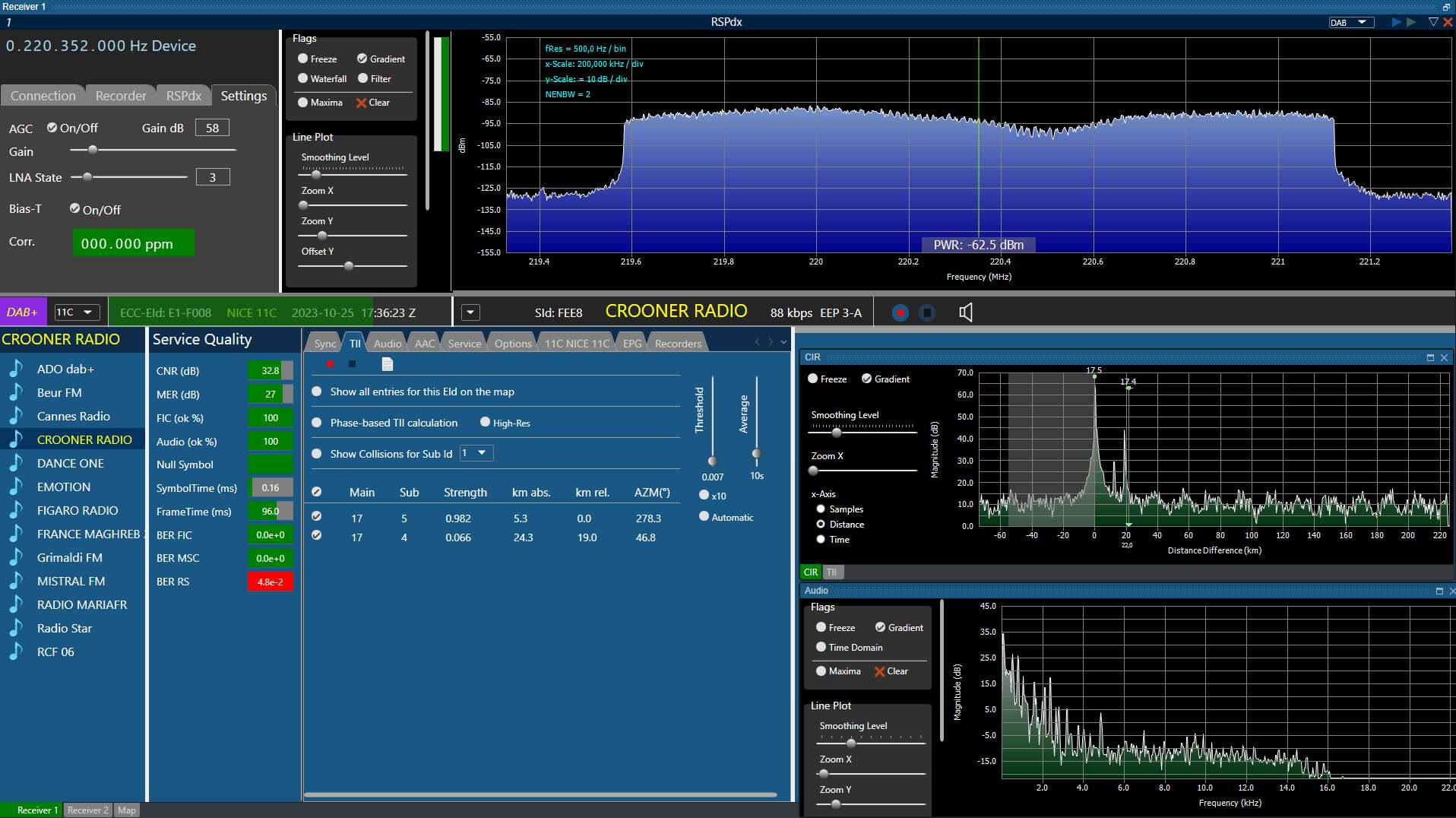Expand the Sub Id collision dropdown

click(x=476, y=453)
